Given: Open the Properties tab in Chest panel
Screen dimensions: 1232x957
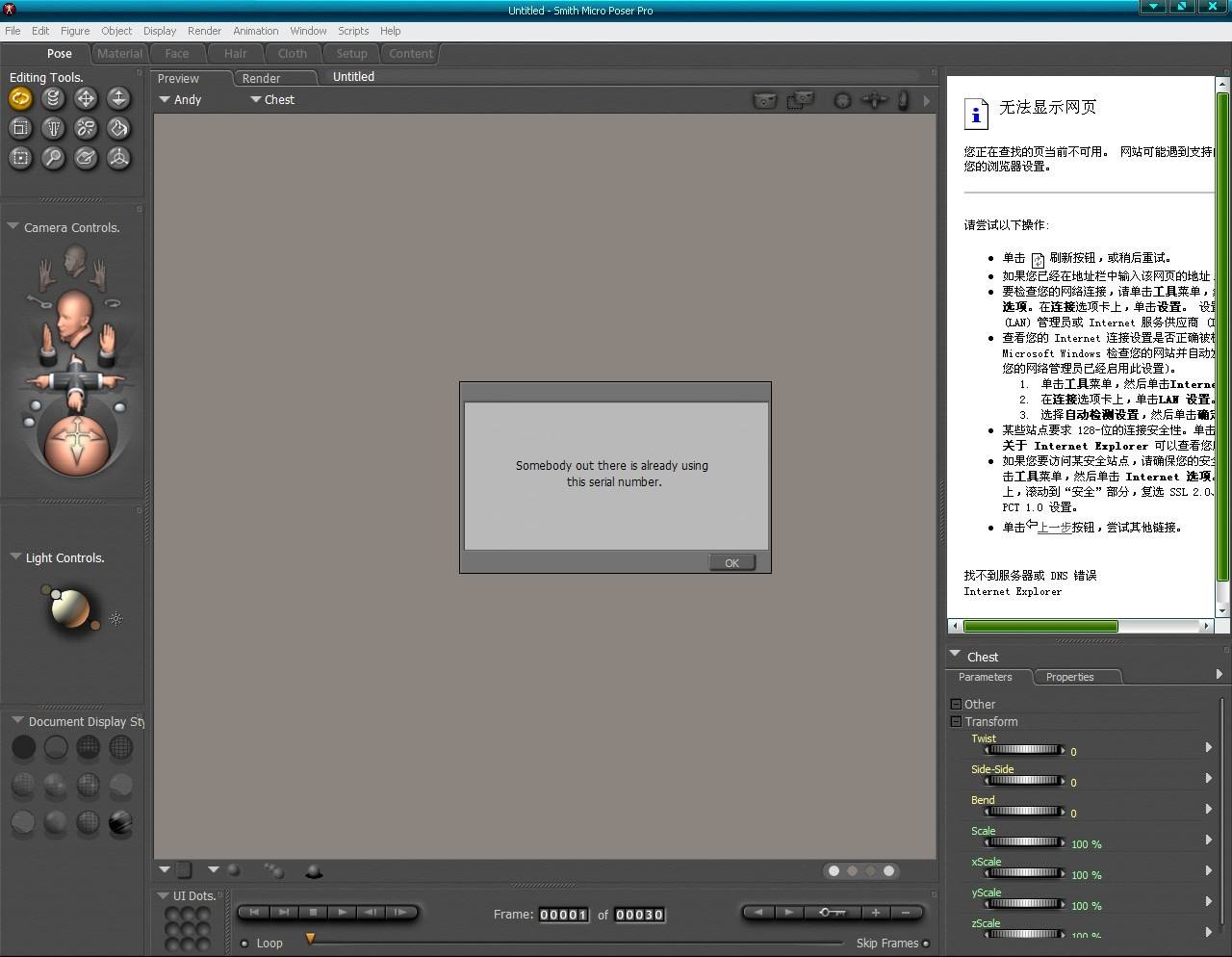Looking at the screenshot, I should pyautogui.click(x=1069, y=677).
